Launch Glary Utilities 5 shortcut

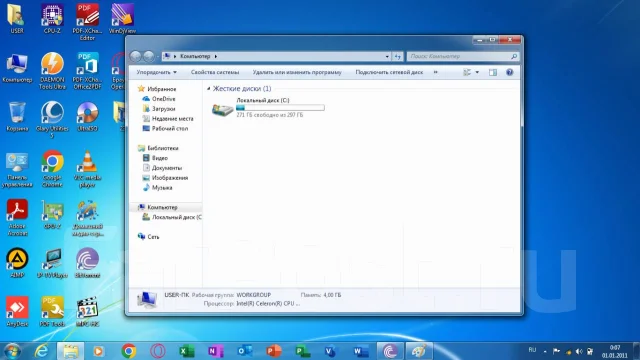coord(52,120)
